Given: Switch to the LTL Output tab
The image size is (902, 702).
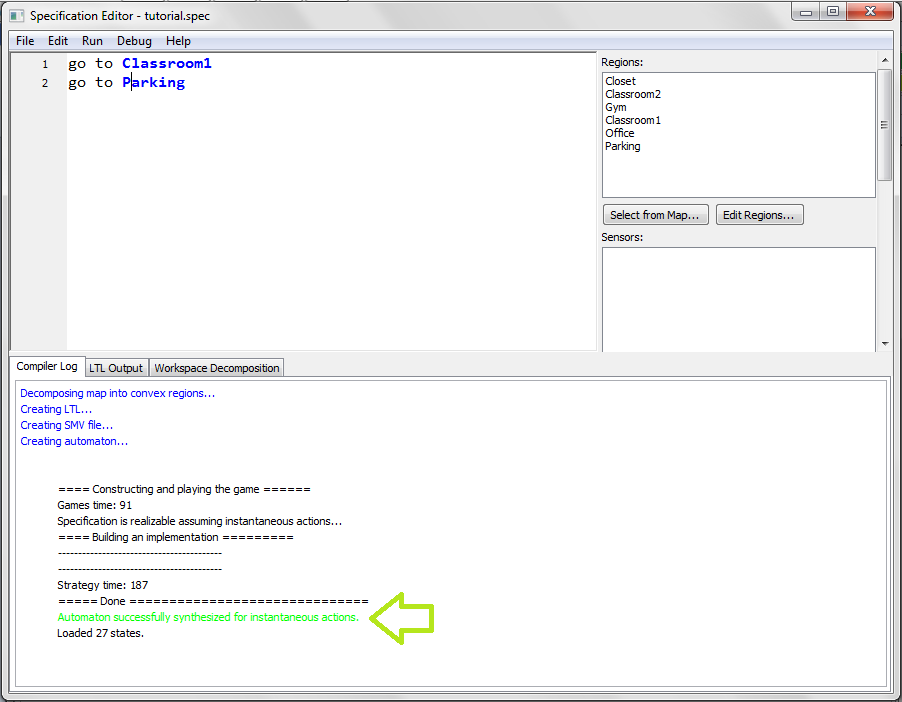Looking at the screenshot, I should 116,368.
